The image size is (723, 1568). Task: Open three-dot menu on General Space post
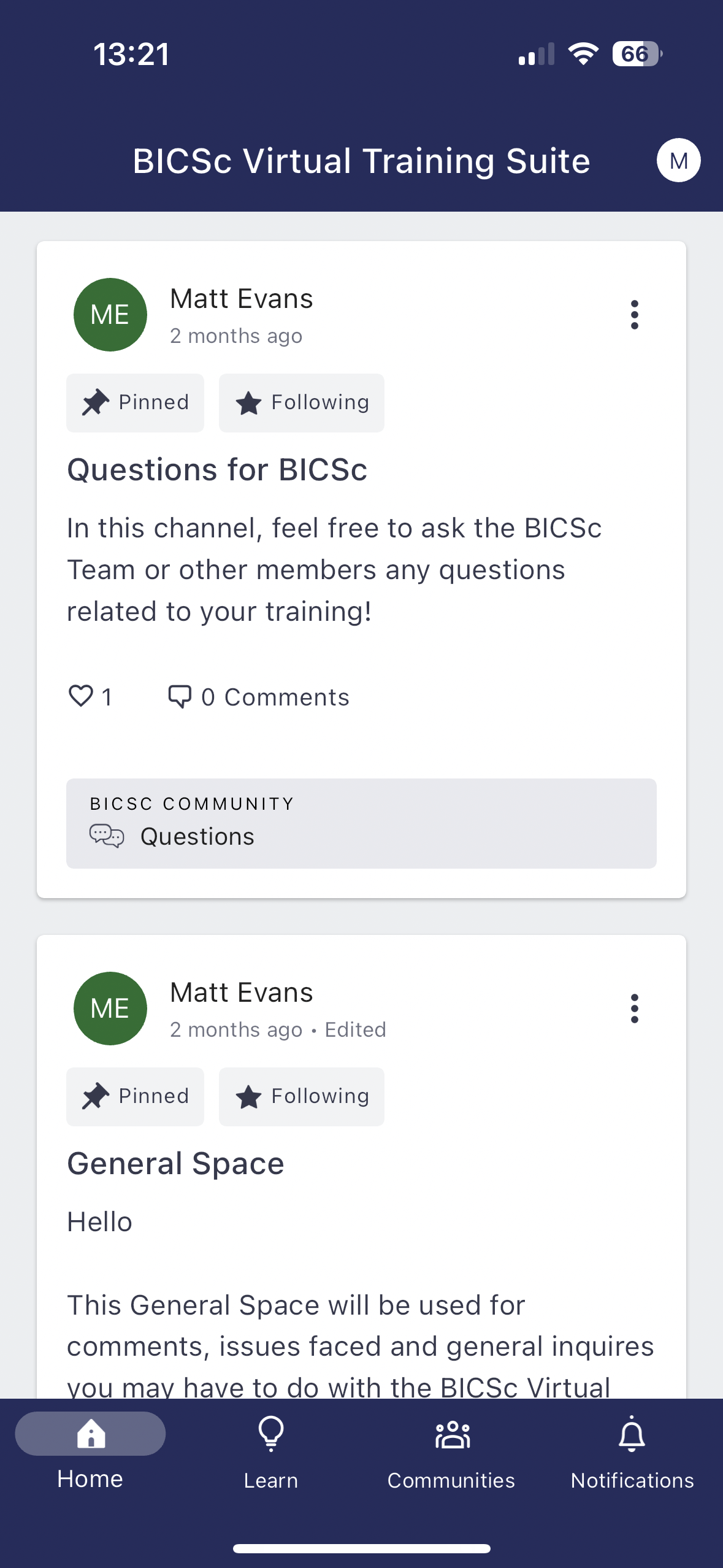tap(634, 1009)
